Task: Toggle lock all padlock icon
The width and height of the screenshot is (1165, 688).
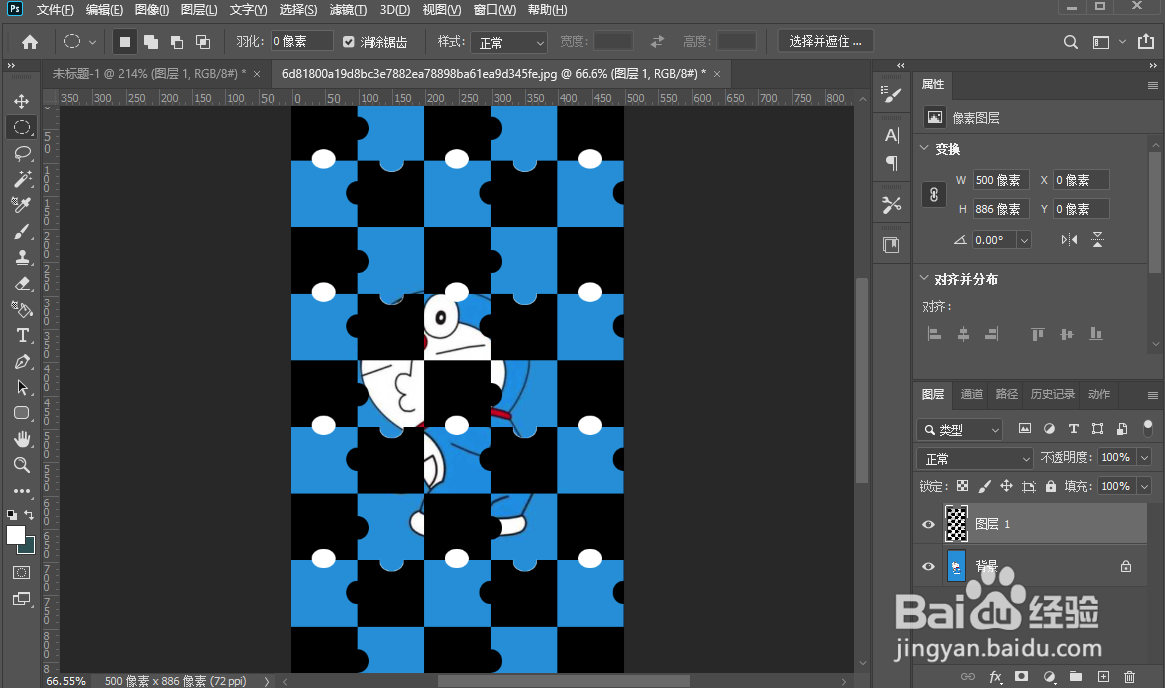Action: [x=1051, y=486]
